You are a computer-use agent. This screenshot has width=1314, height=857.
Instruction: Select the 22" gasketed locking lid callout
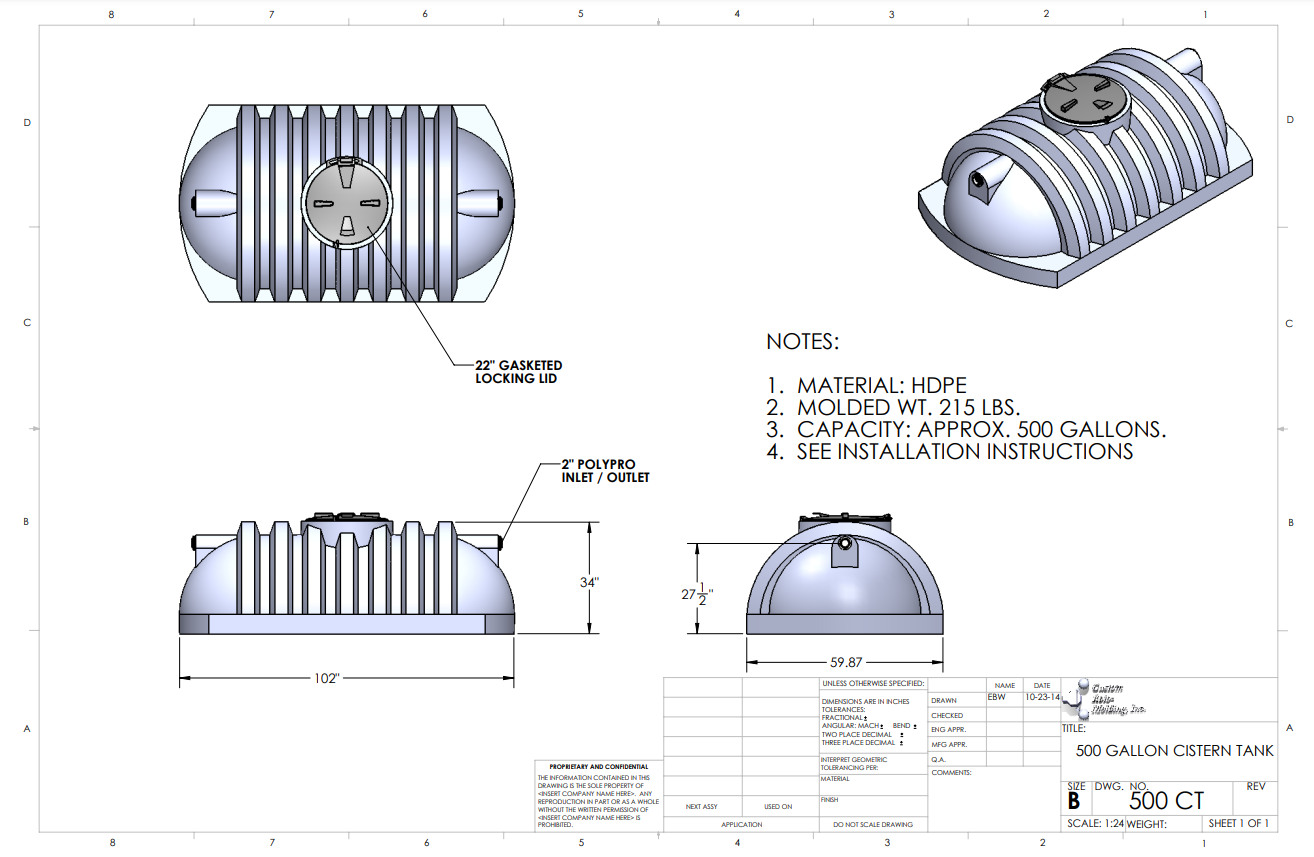519,372
